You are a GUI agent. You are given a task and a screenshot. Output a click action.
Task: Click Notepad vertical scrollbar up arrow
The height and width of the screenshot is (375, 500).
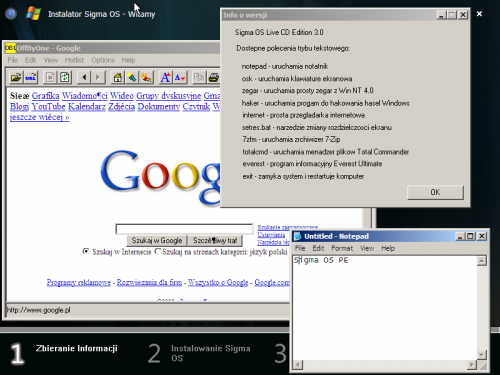click(x=481, y=261)
